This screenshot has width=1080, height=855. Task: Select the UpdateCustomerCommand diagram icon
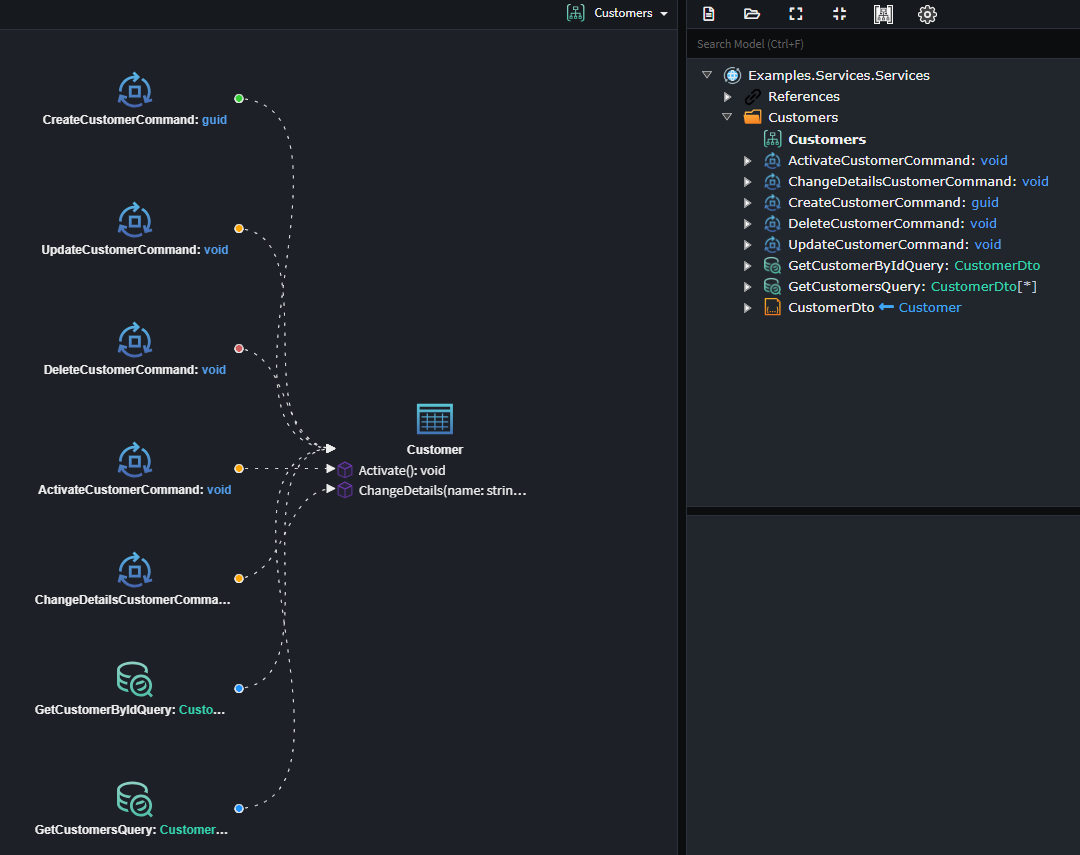pos(135,220)
